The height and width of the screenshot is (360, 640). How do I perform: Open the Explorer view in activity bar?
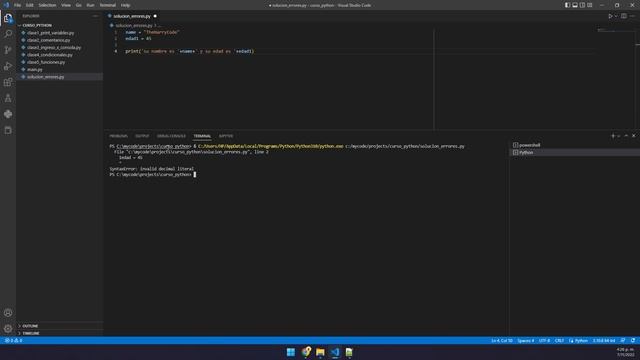click(8, 18)
